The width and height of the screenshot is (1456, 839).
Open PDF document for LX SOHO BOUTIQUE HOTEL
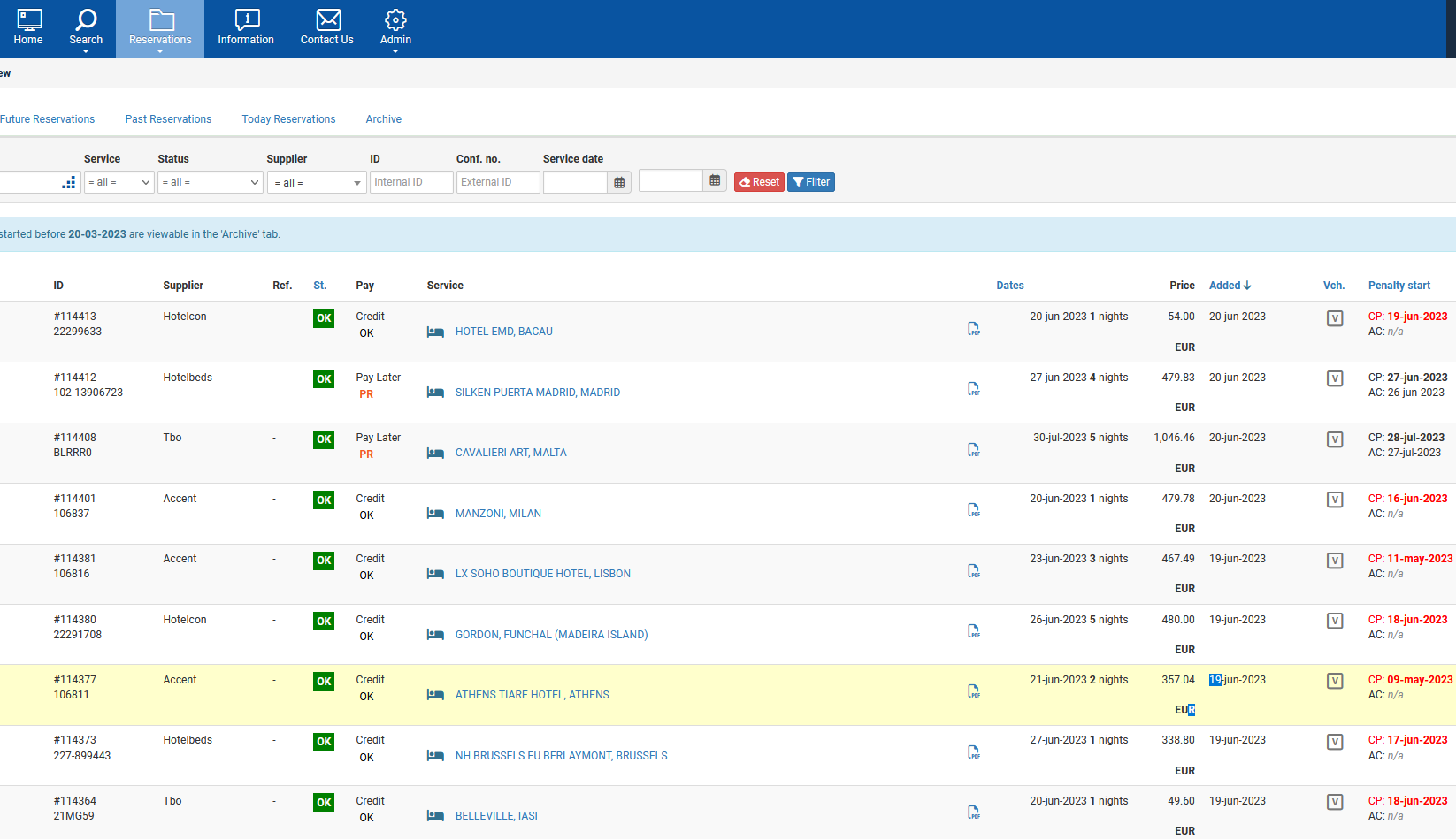coord(973,571)
